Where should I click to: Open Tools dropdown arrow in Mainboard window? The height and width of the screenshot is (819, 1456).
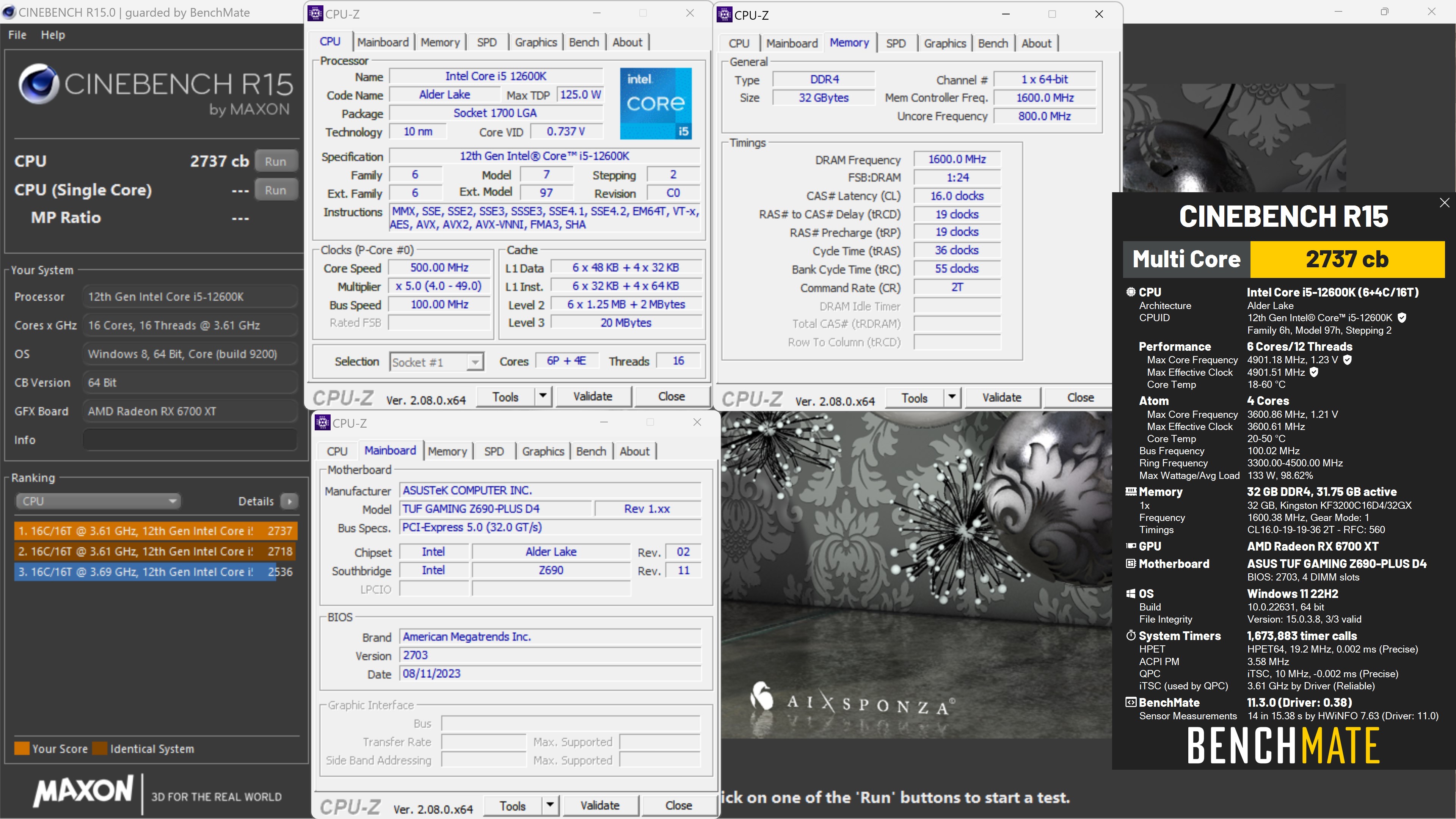550,805
